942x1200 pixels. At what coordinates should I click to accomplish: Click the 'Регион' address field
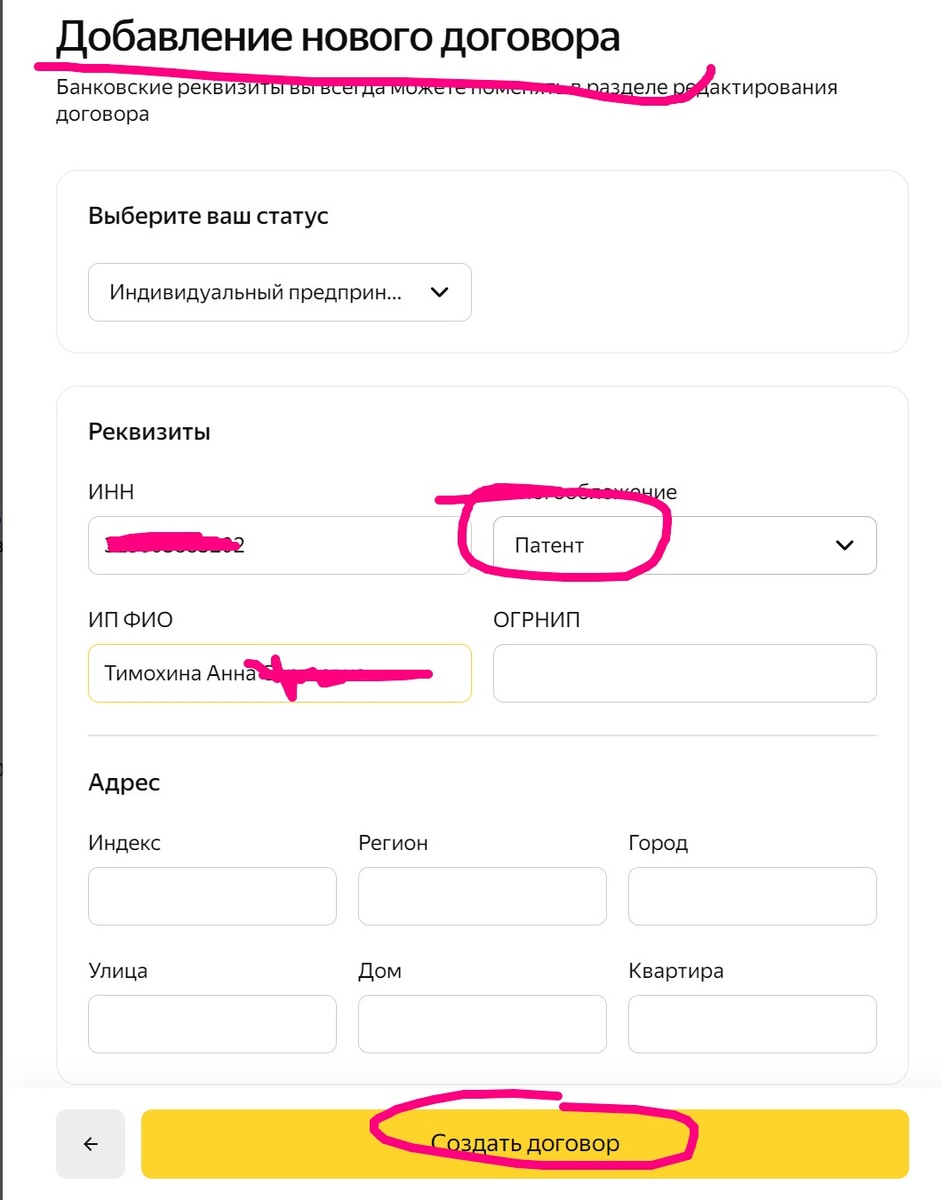(x=482, y=896)
